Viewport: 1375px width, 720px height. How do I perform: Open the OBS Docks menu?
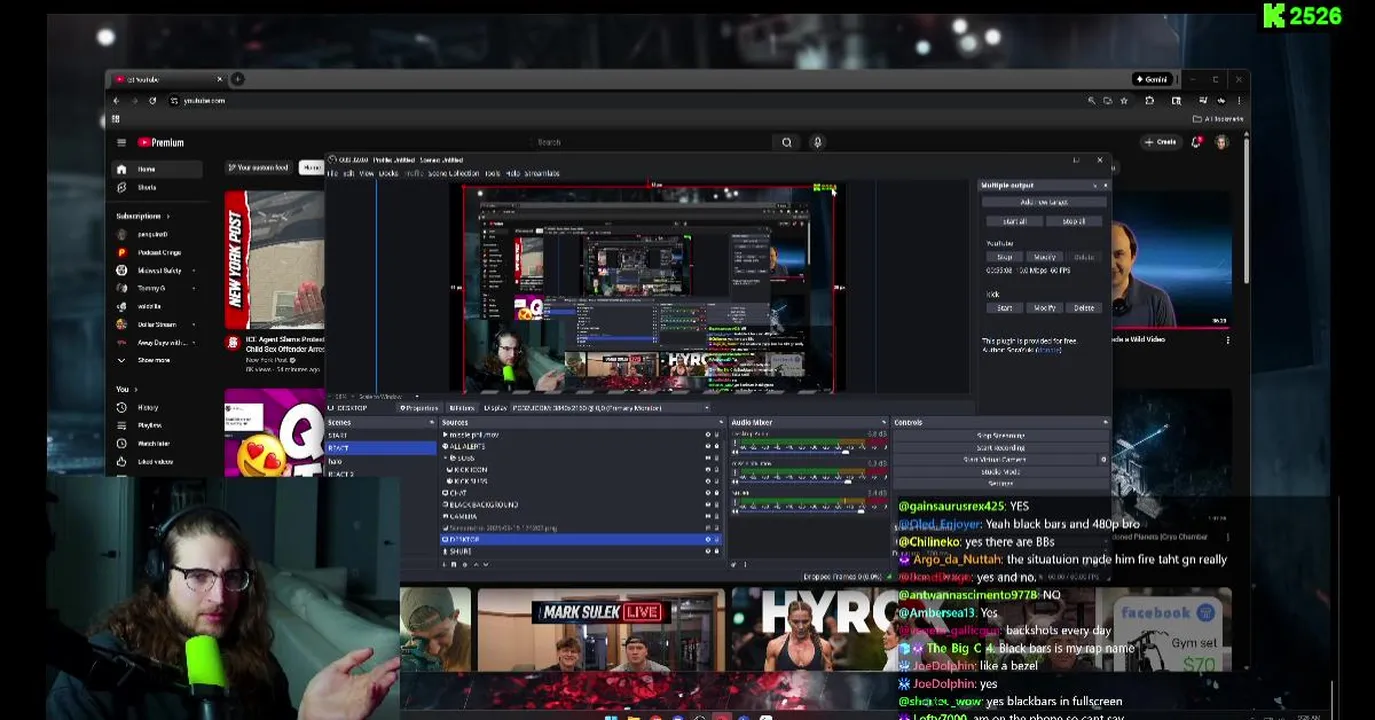click(388, 174)
